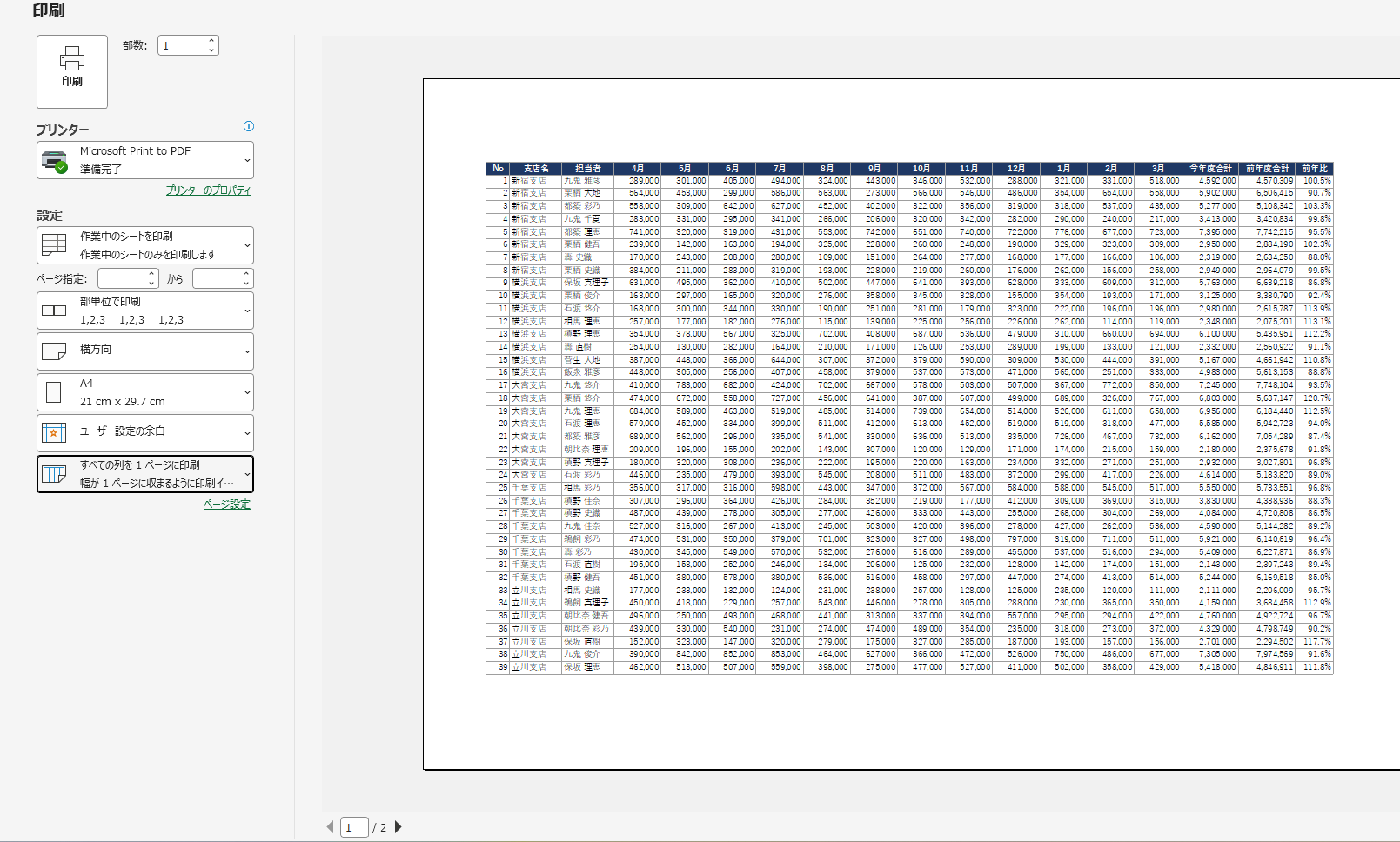Go to next preview page arrow

point(399,827)
